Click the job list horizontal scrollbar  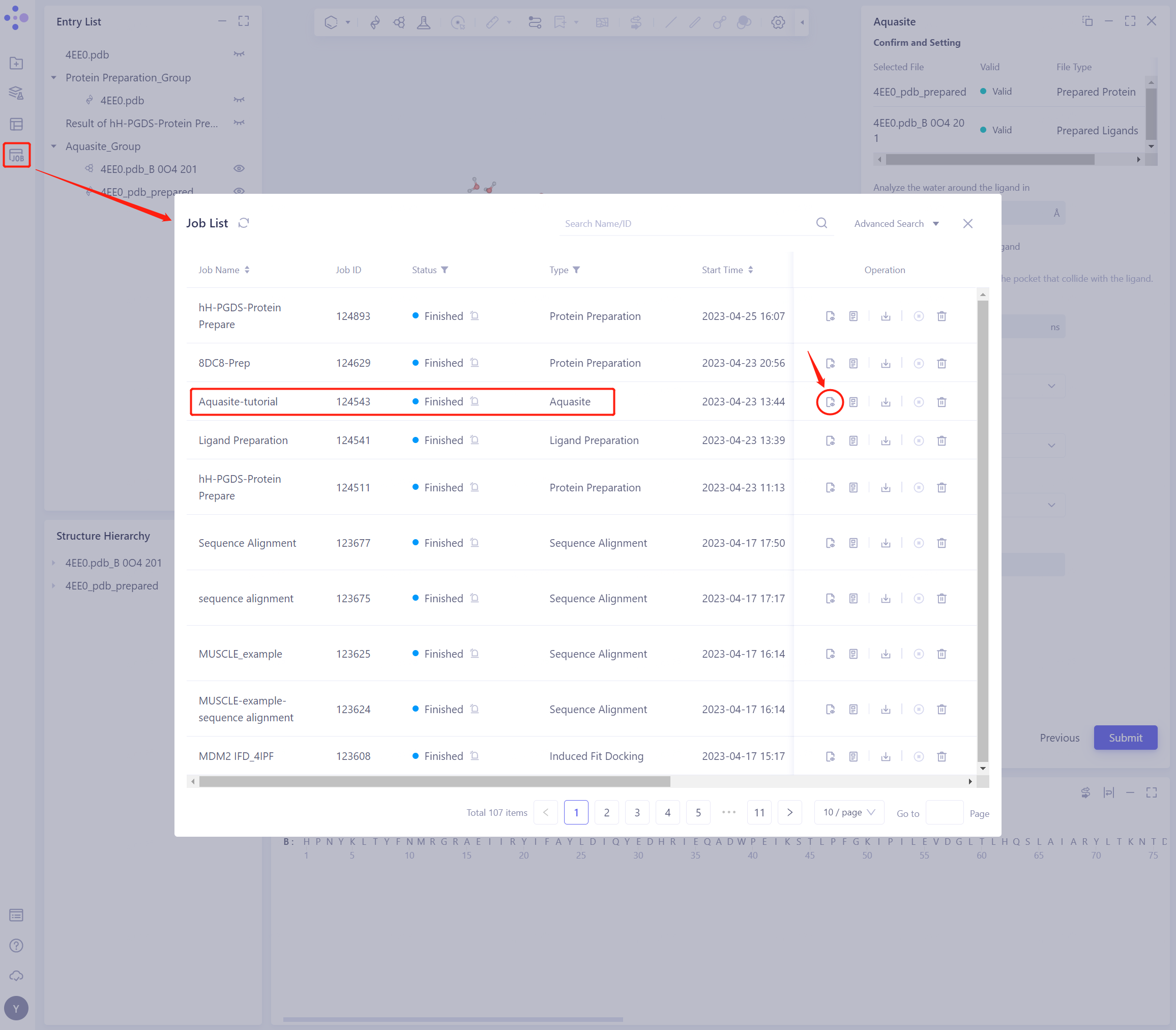(434, 782)
